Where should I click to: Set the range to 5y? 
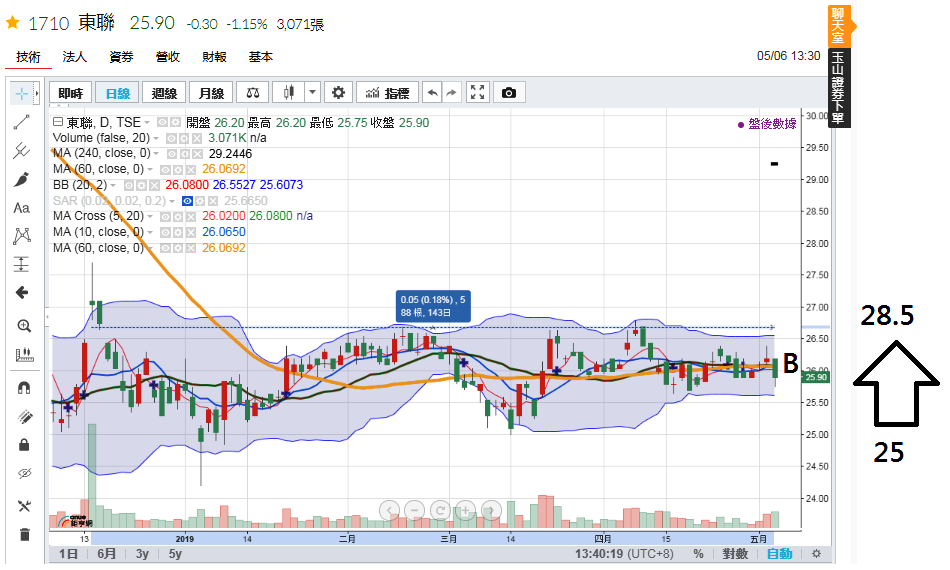pos(175,554)
